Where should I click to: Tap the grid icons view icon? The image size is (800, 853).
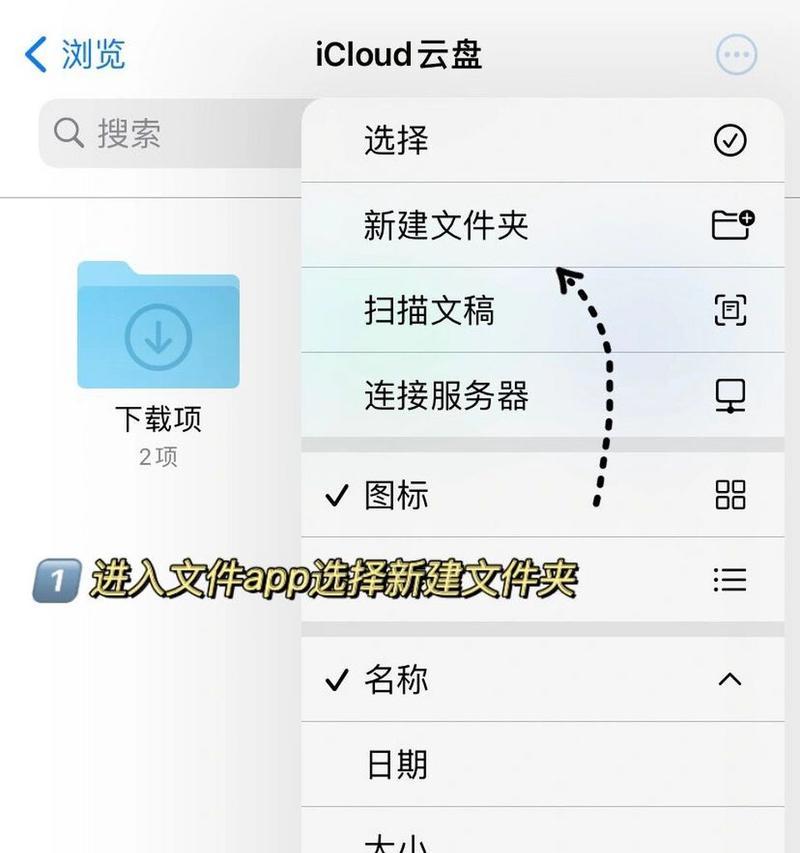(x=730, y=495)
